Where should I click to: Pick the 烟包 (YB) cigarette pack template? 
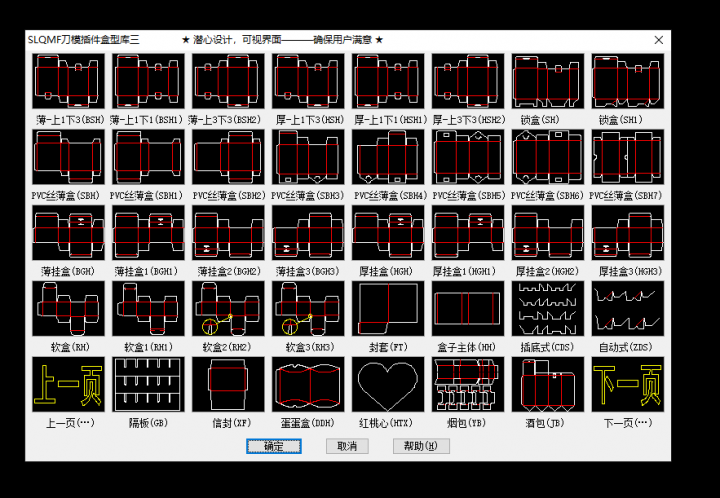(x=468, y=385)
